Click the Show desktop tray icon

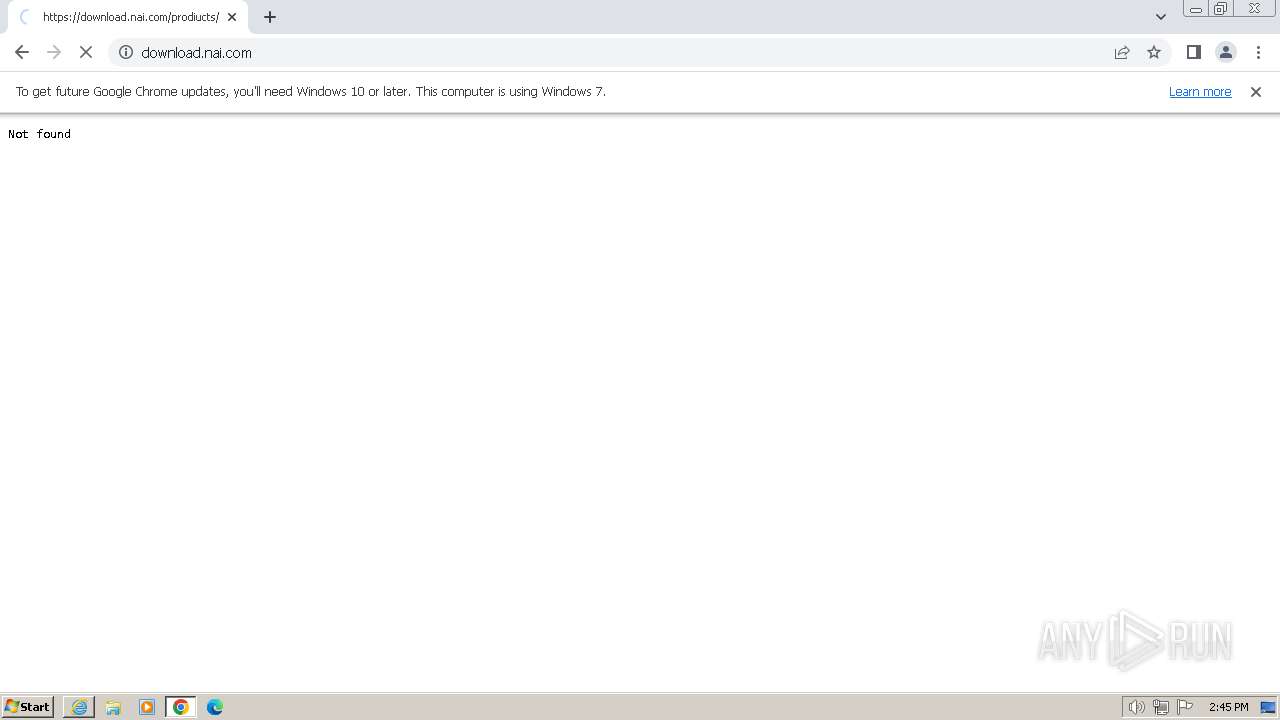[x=1268, y=707]
